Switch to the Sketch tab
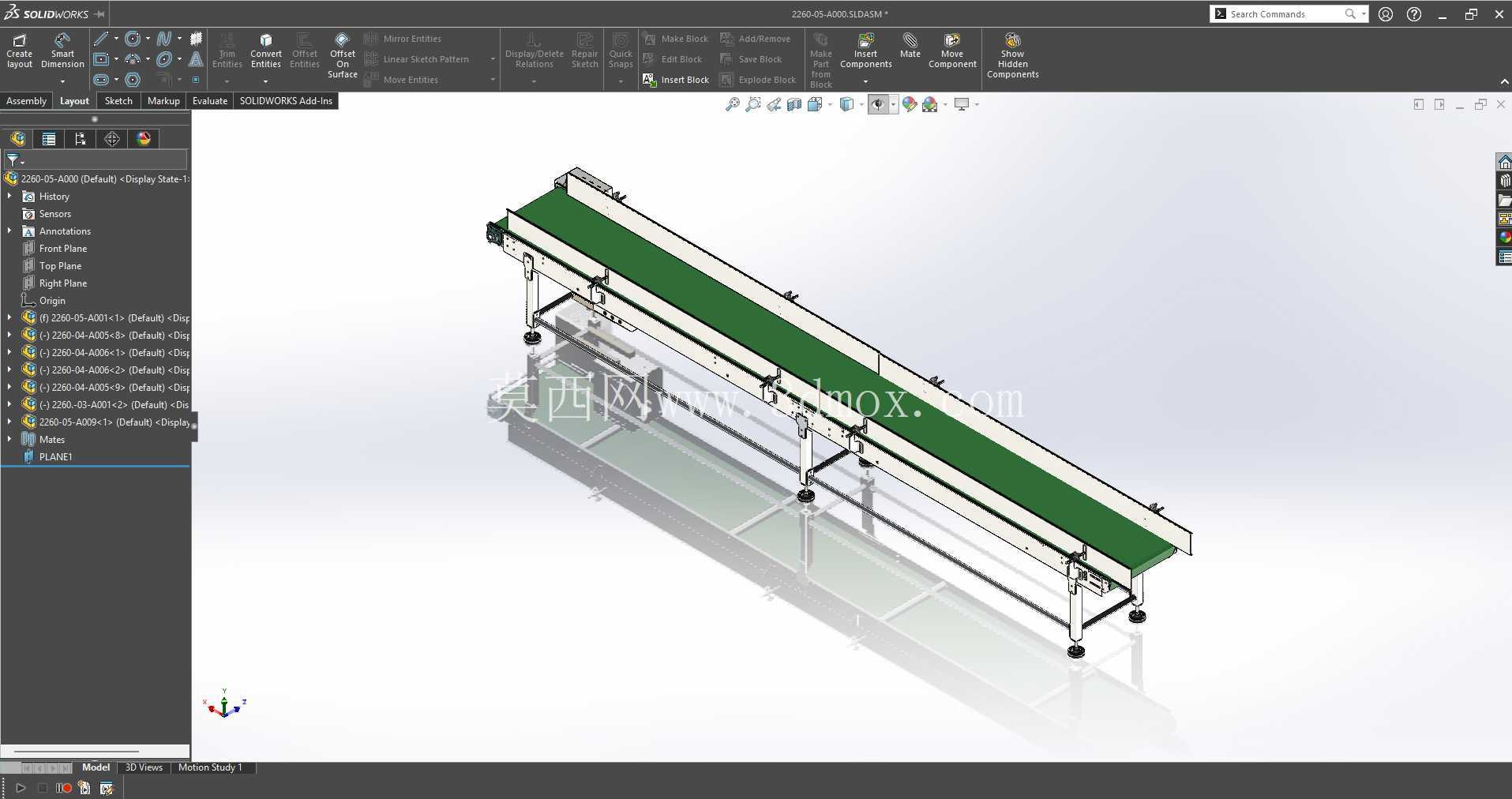The image size is (1512, 799). click(x=118, y=101)
